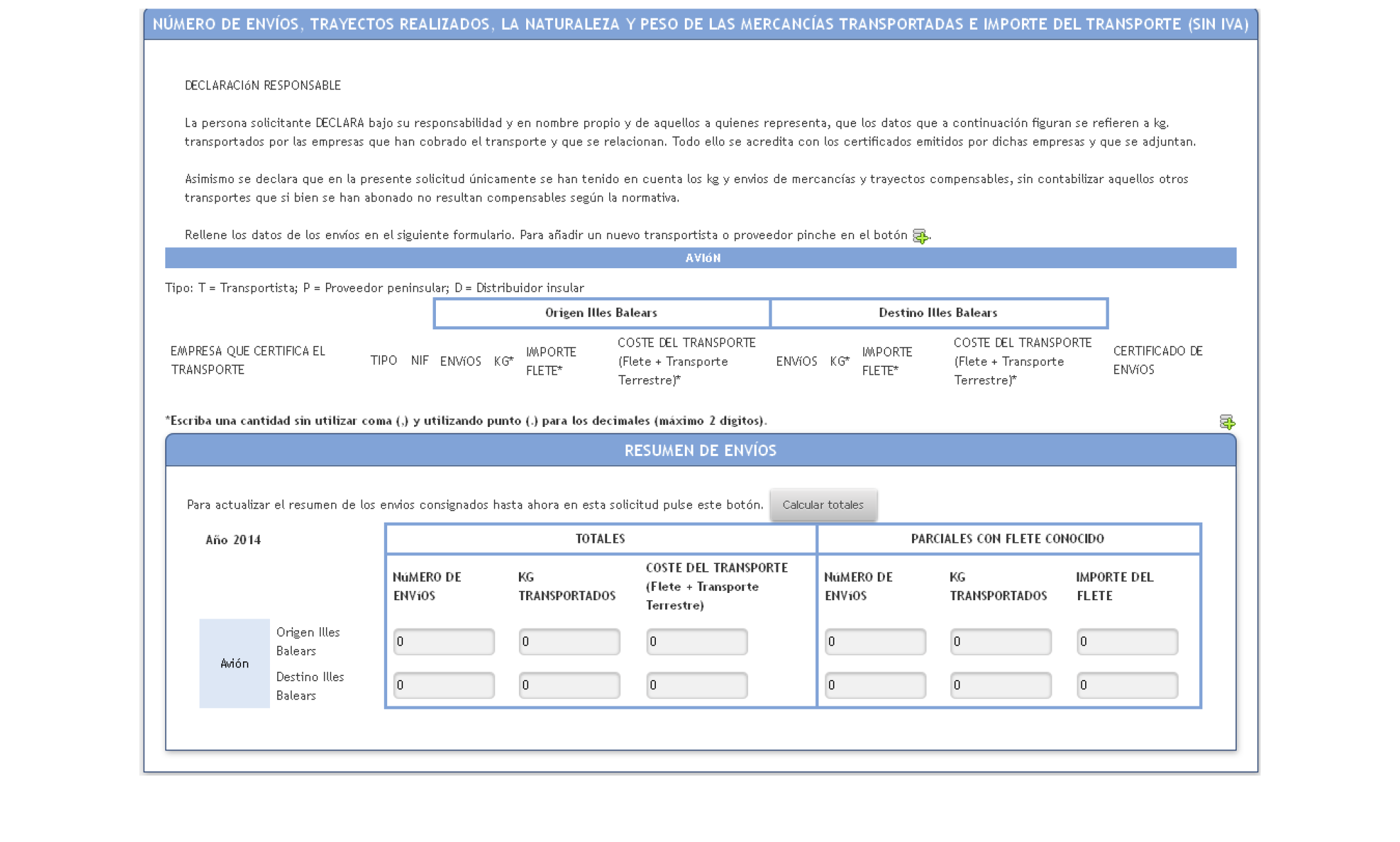
Task: Click the add icon in the instructions sentence
Action: (921, 236)
